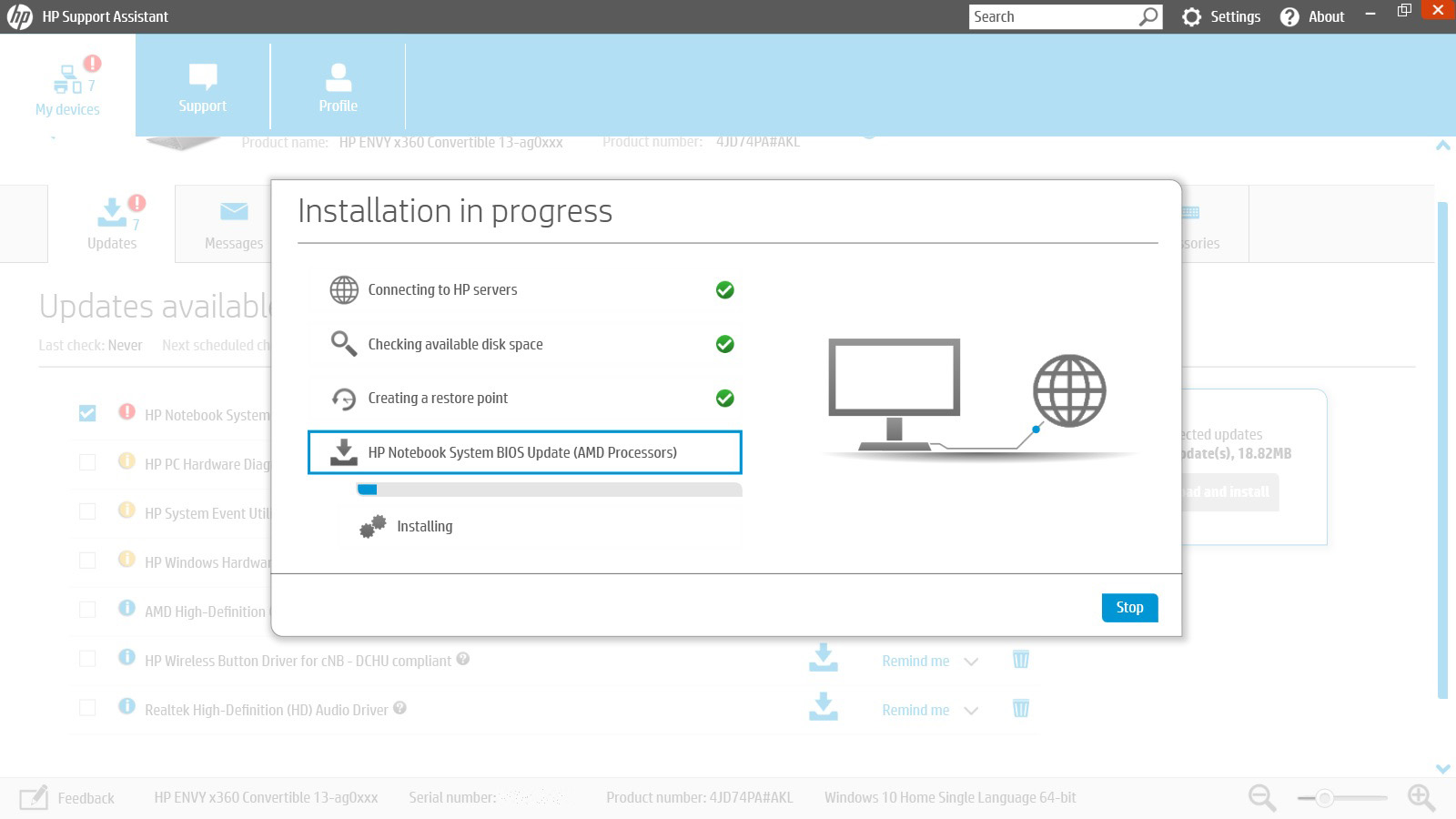Open the Profile tab
Image resolution: width=1456 pixels, height=819 pixels.
(338, 87)
